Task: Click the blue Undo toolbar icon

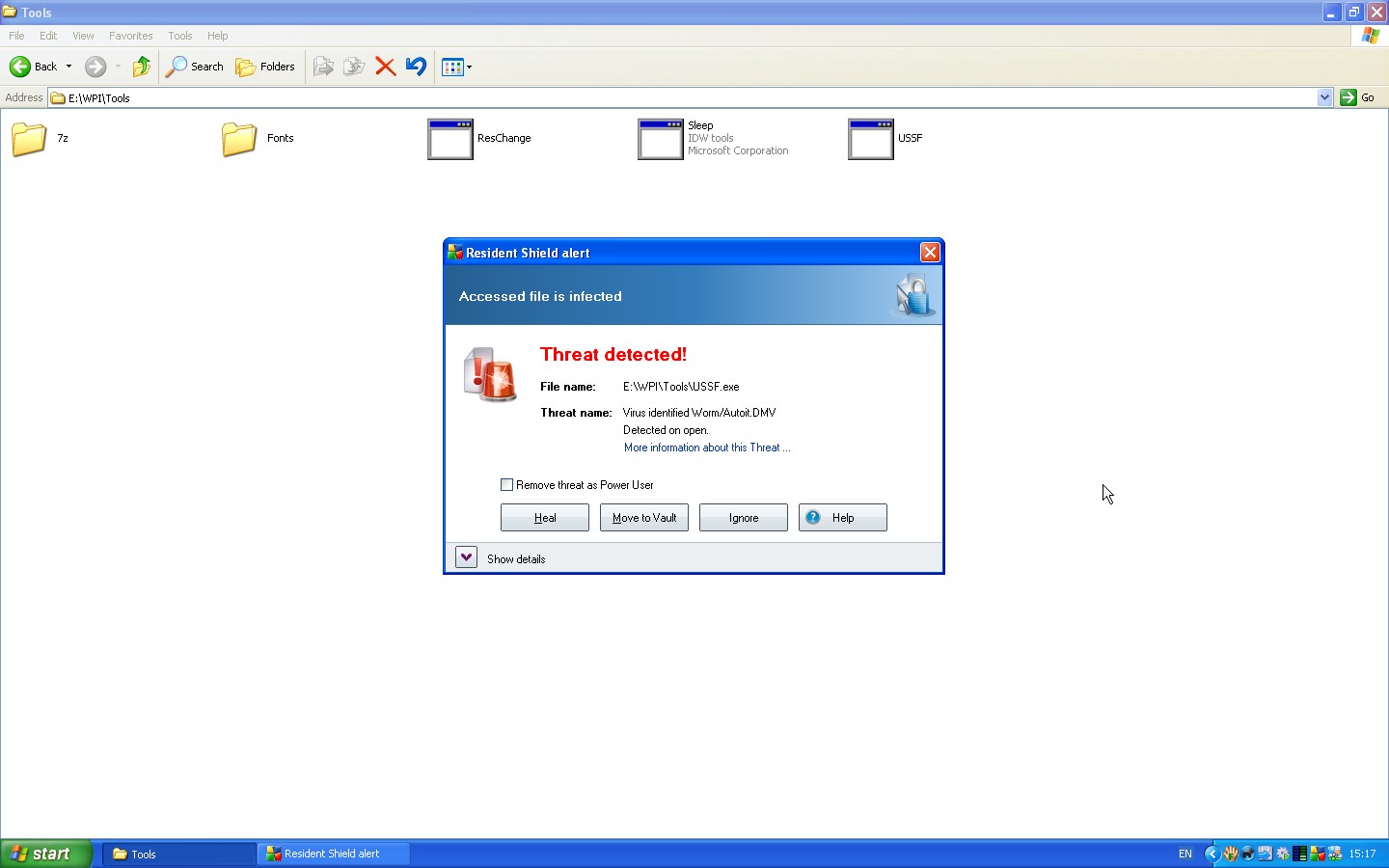Action: (416, 67)
